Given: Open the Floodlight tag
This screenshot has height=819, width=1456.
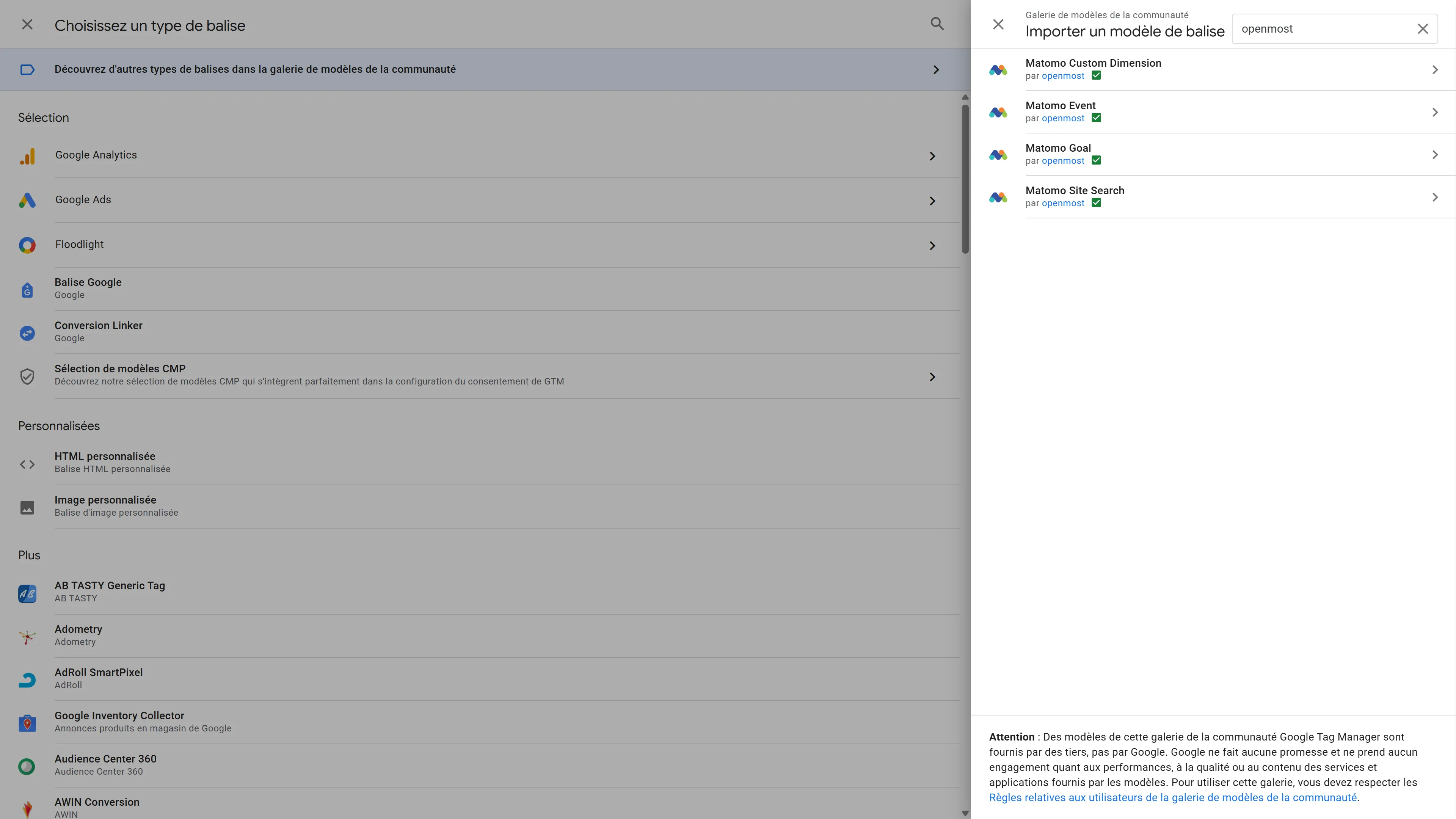Looking at the screenshot, I should point(79,244).
